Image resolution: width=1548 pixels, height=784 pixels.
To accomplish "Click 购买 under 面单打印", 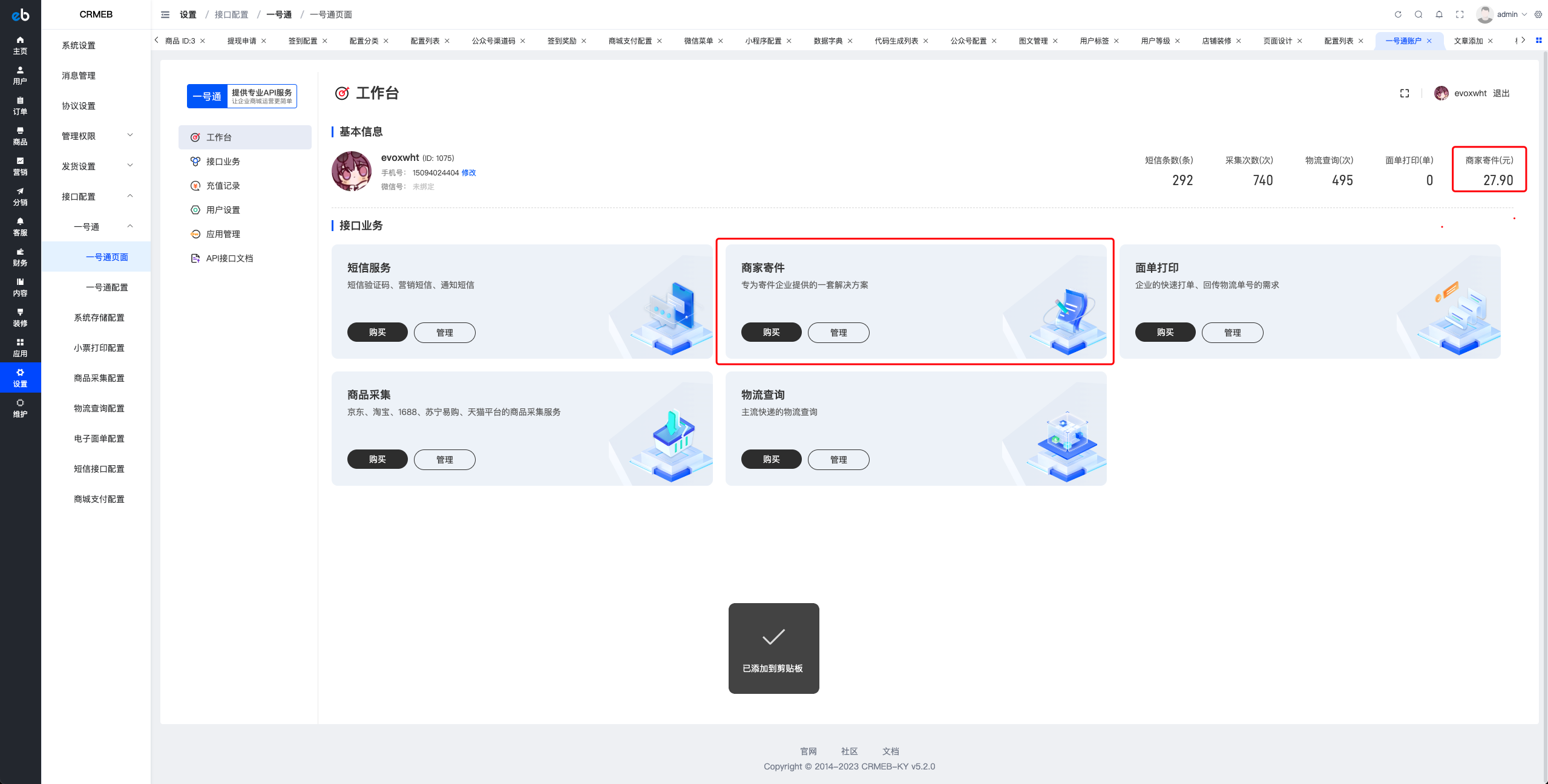I will click(x=1166, y=332).
